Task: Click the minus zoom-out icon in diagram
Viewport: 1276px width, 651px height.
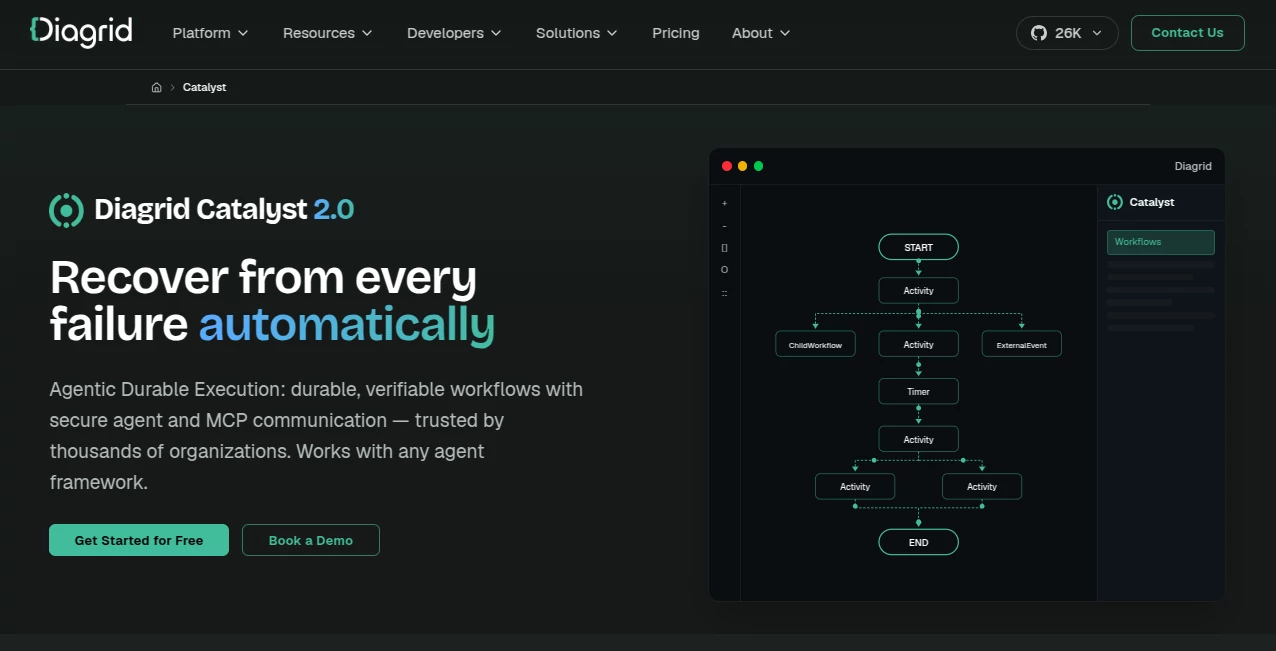Action: [x=725, y=226]
